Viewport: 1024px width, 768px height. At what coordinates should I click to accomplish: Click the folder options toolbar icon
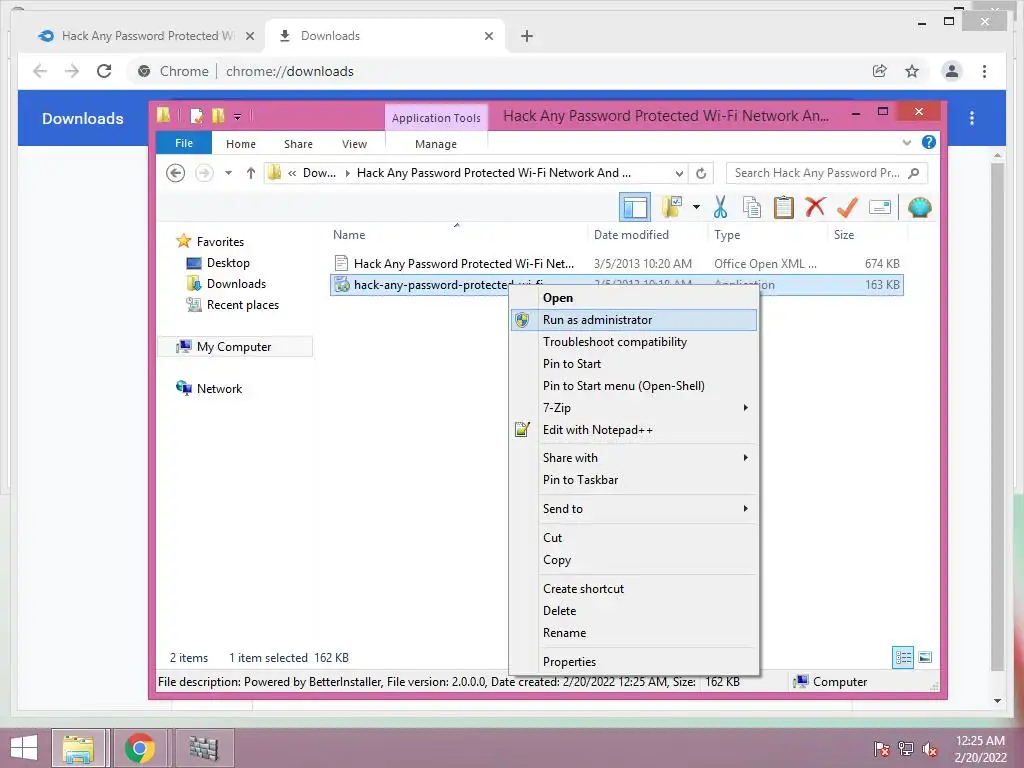[672, 208]
